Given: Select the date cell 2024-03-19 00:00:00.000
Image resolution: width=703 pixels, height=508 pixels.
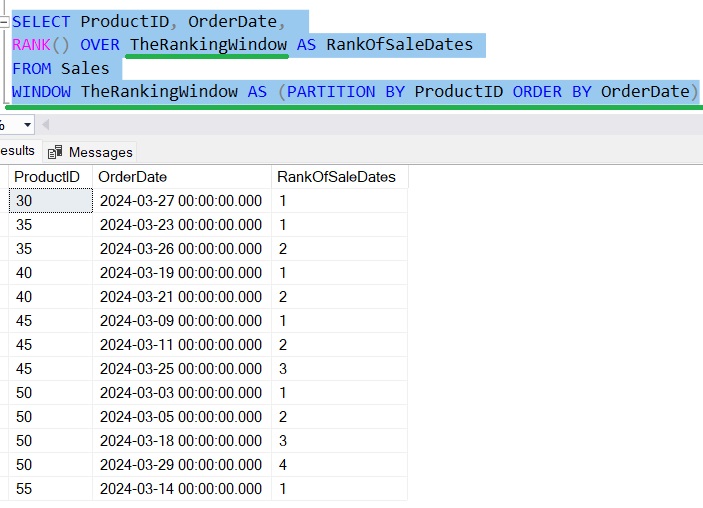Looking at the screenshot, I should (182, 273).
